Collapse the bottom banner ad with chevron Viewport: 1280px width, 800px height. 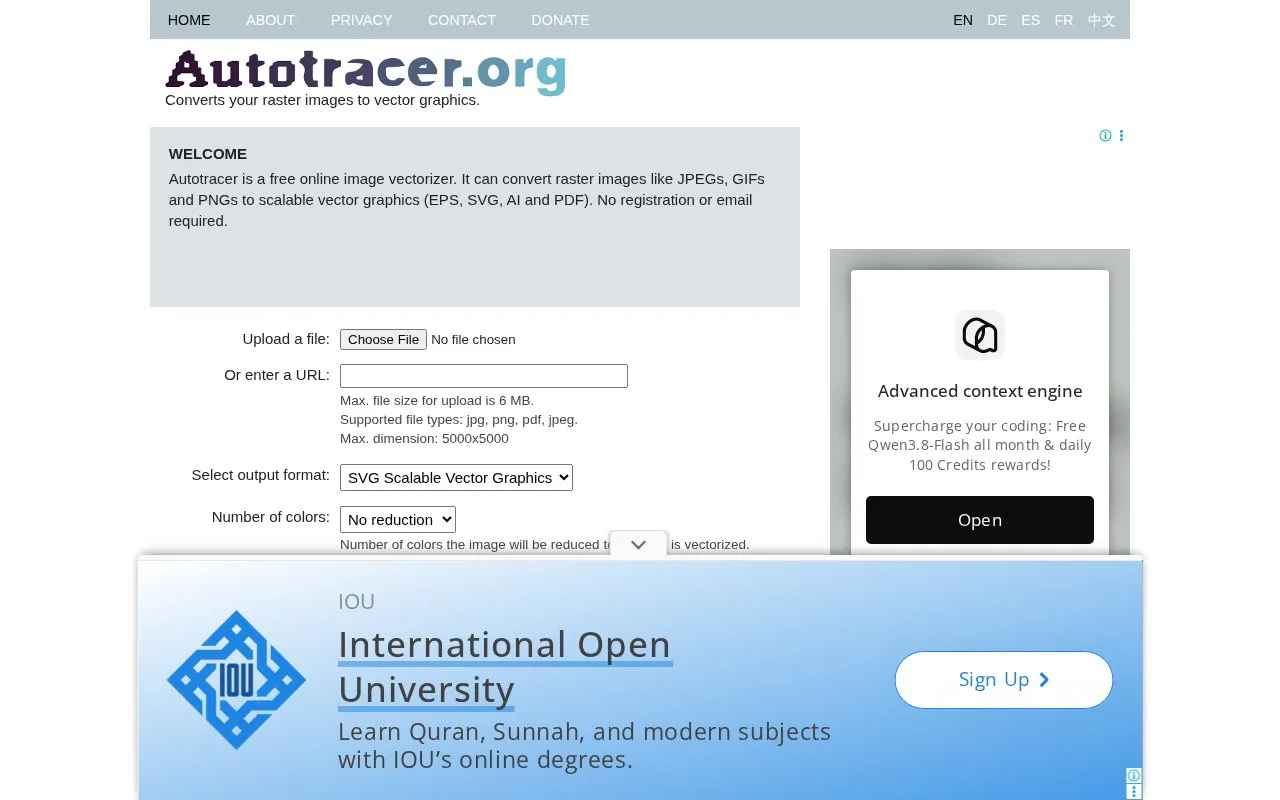point(638,545)
